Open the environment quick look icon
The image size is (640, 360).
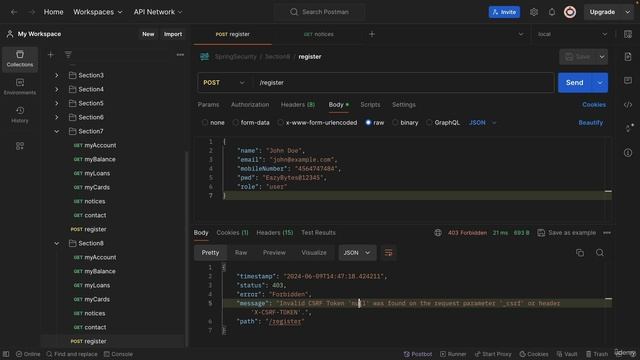628,34
